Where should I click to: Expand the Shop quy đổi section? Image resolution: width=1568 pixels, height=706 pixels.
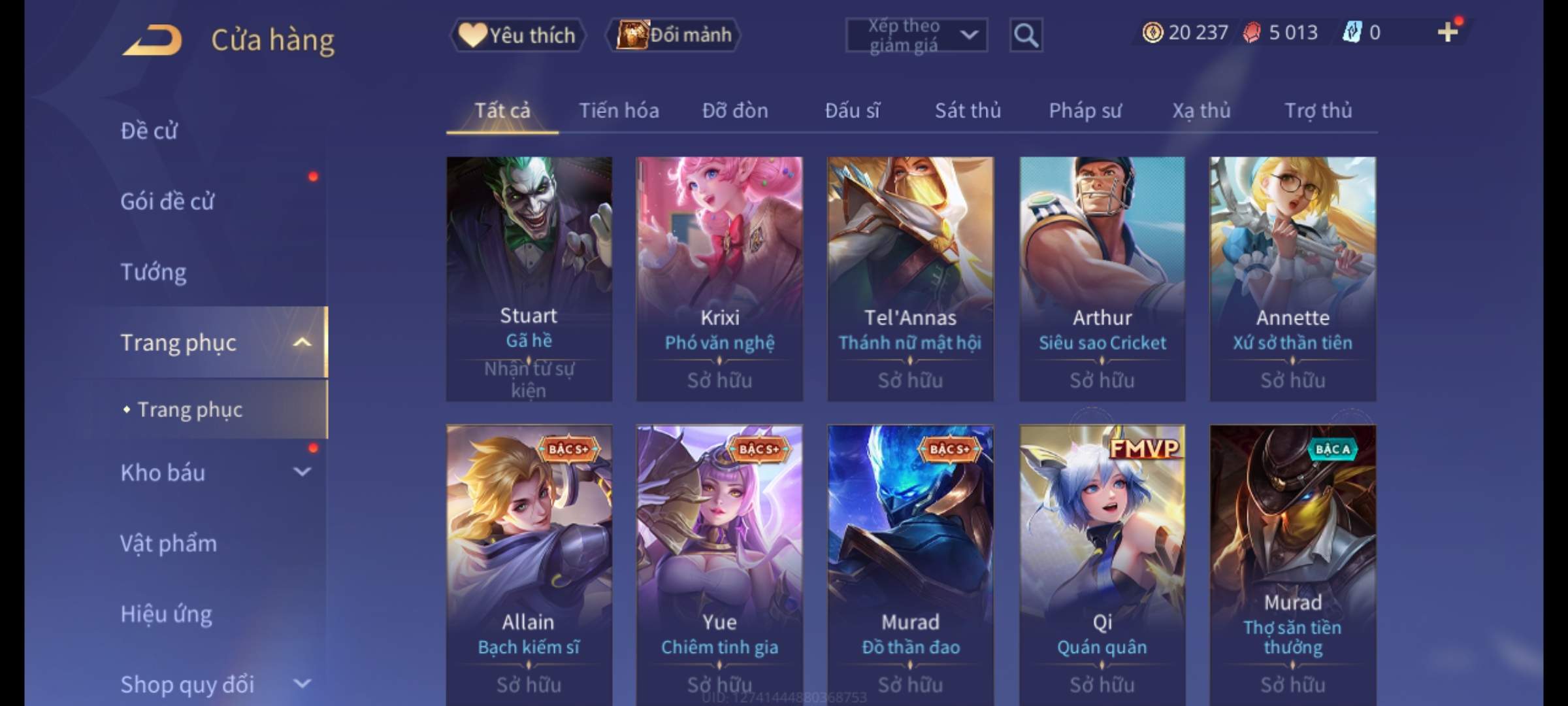302,684
